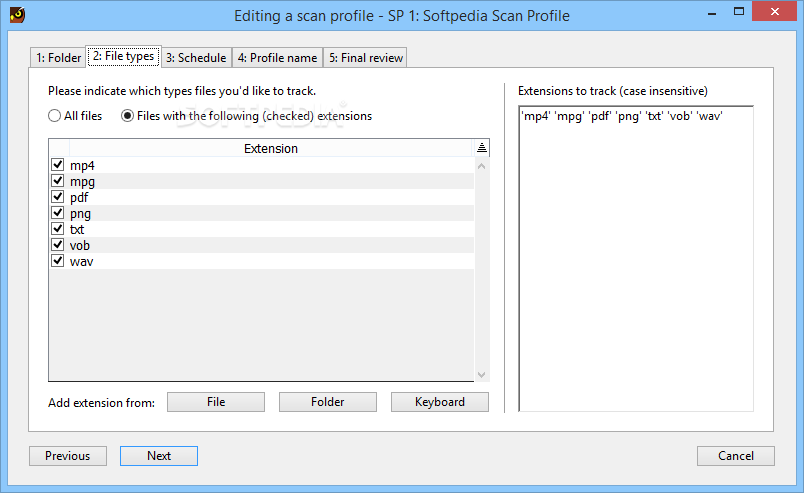This screenshot has width=804, height=493.
Task: Open the 3: Schedule tab
Action: point(196,58)
